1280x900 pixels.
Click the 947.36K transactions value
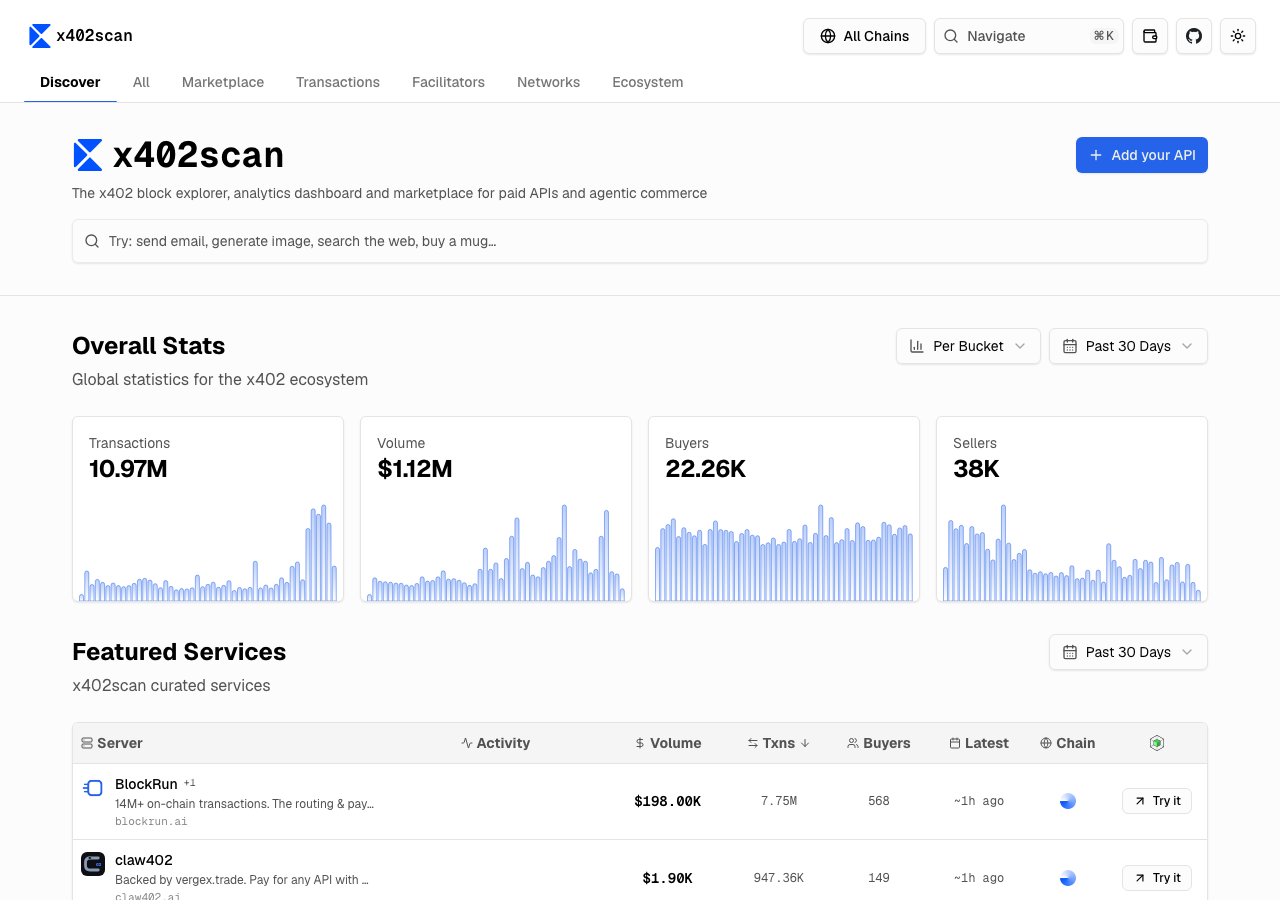[778, 878]
